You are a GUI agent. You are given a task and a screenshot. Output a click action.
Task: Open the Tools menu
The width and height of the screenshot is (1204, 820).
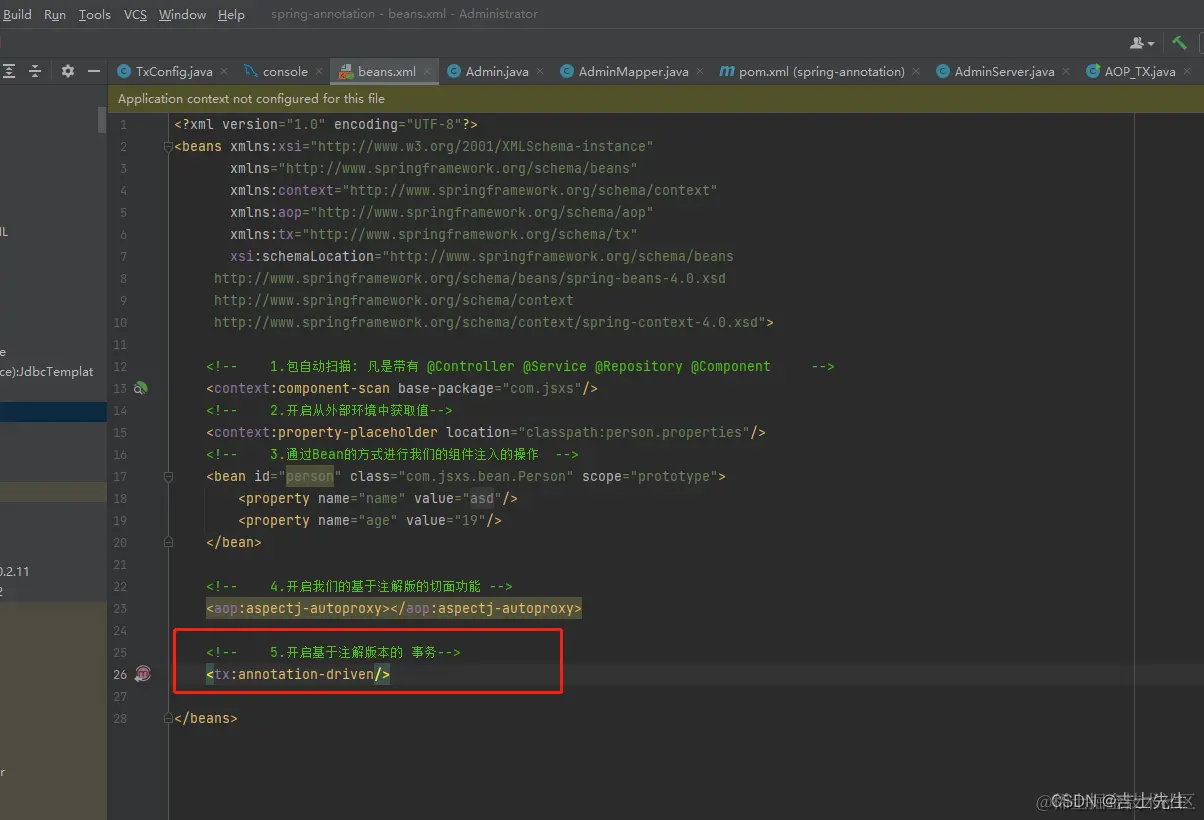tap(95, 14)
